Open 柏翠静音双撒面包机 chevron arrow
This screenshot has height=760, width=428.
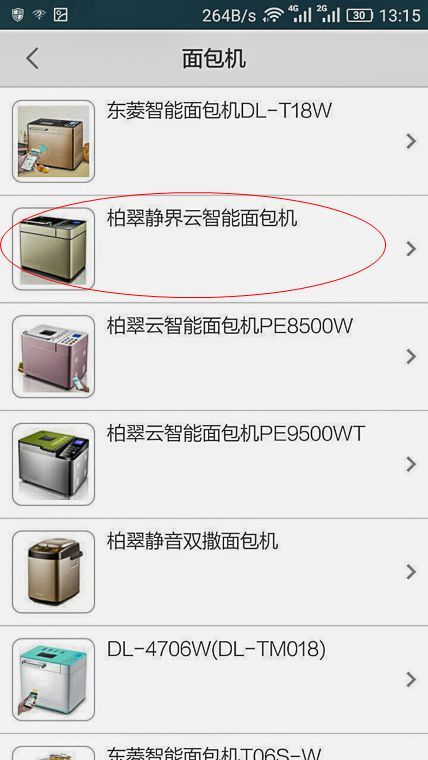click(x=411, y=571)
